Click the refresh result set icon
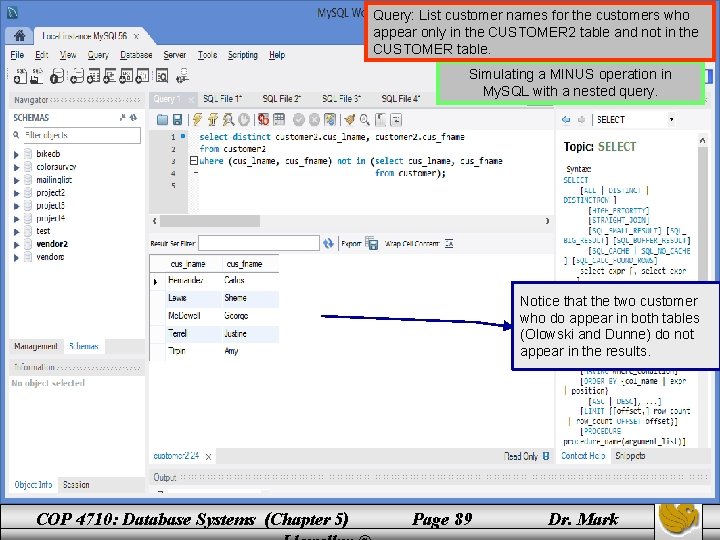Viewport: 720px width, 540px height. click(328, 243)
